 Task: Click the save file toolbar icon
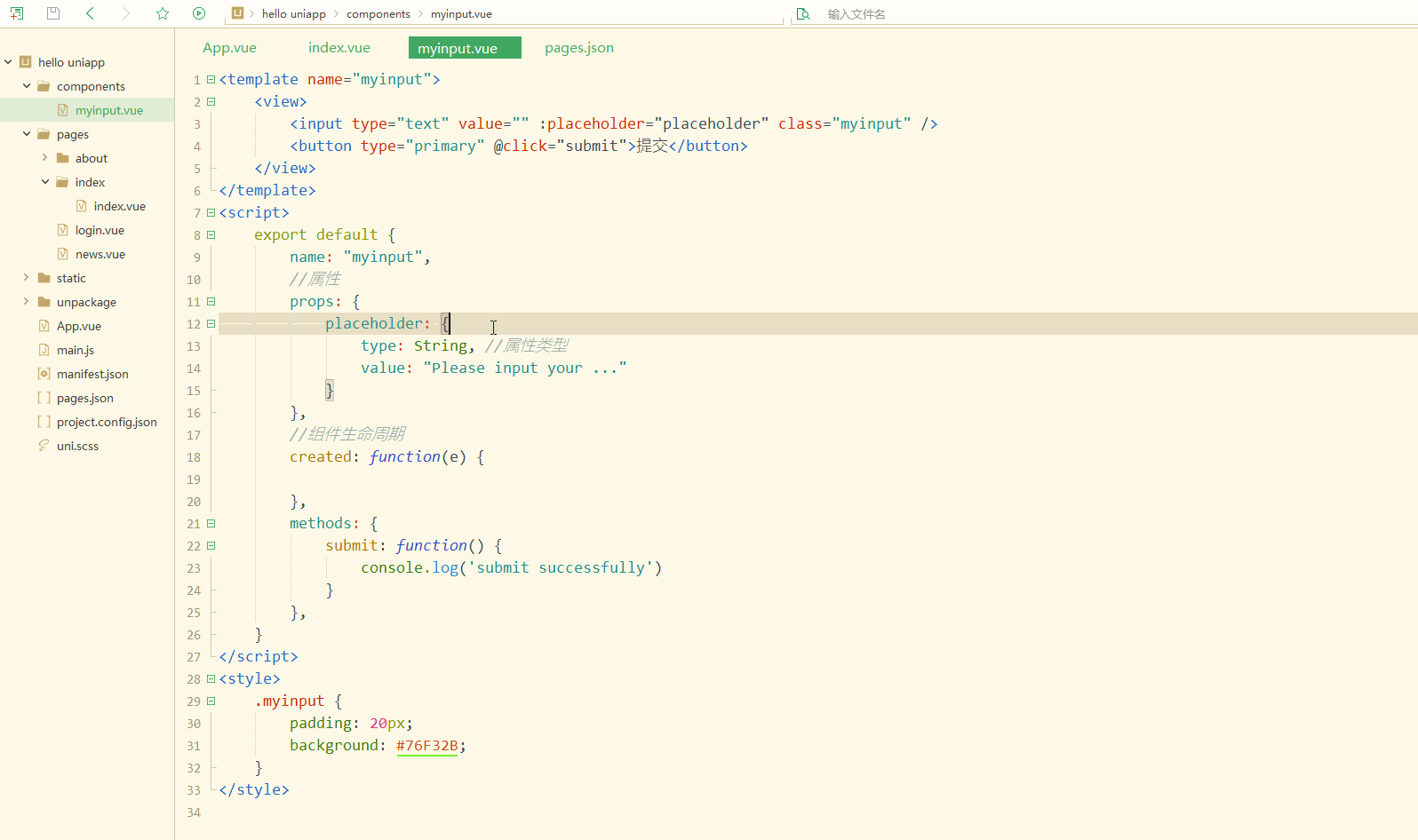(x=53, y=13)
